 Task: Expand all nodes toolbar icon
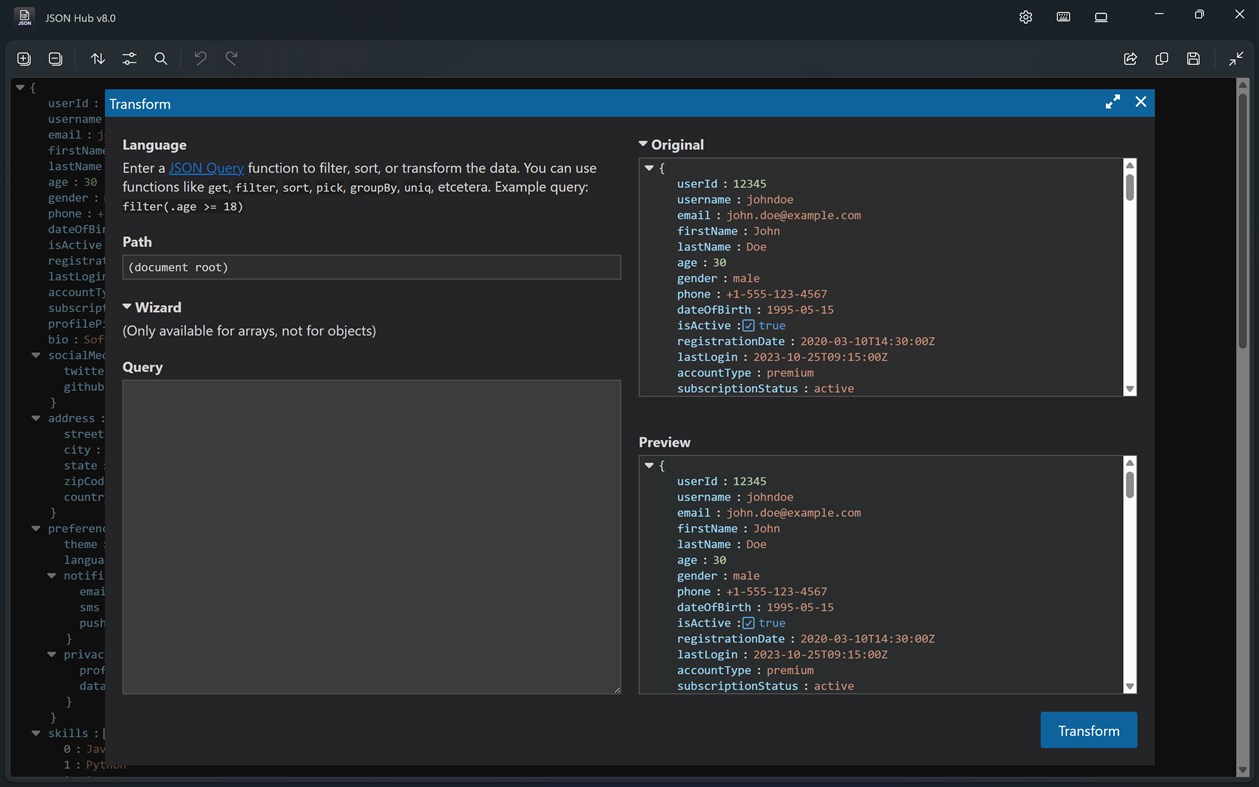(24, 59)
